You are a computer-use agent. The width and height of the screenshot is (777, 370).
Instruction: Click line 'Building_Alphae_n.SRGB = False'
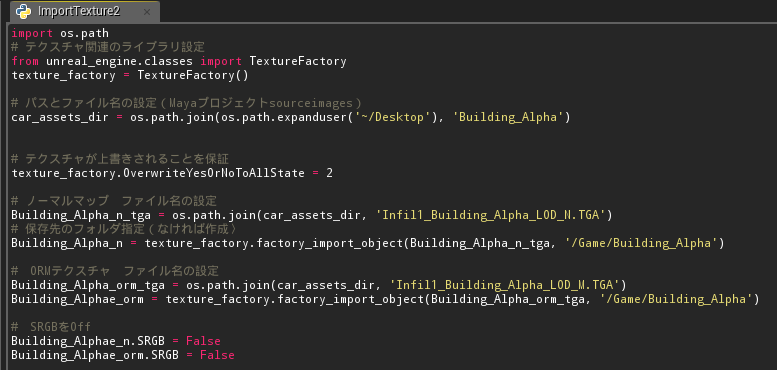[x=116, y=341]
